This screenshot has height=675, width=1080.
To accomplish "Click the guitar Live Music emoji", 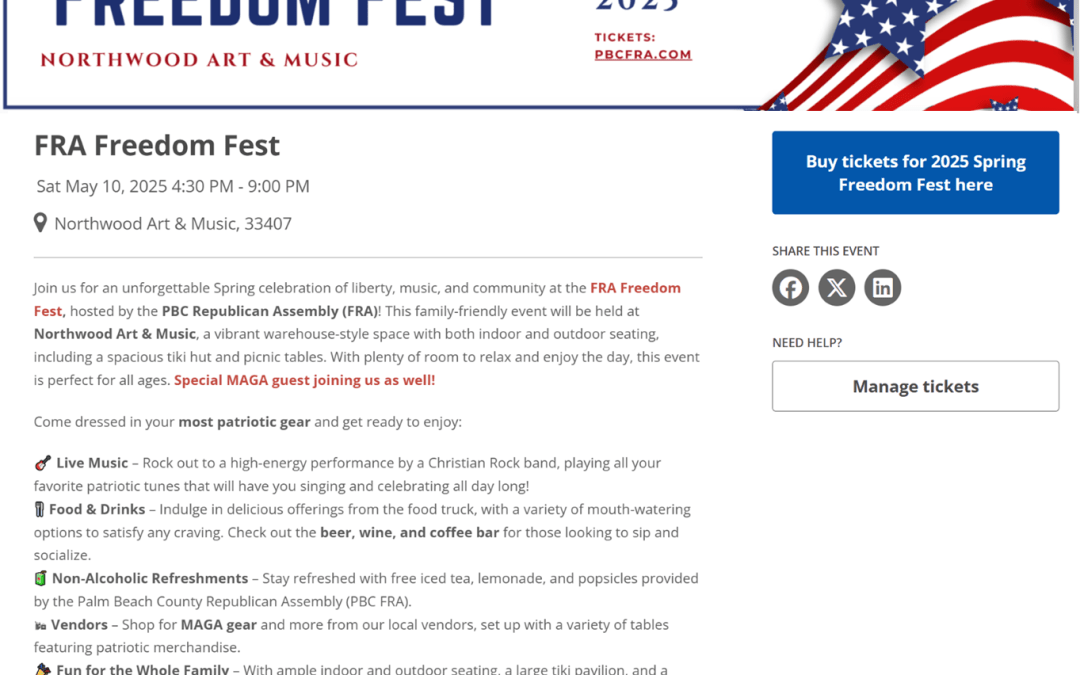I will [x=43, y=463].
